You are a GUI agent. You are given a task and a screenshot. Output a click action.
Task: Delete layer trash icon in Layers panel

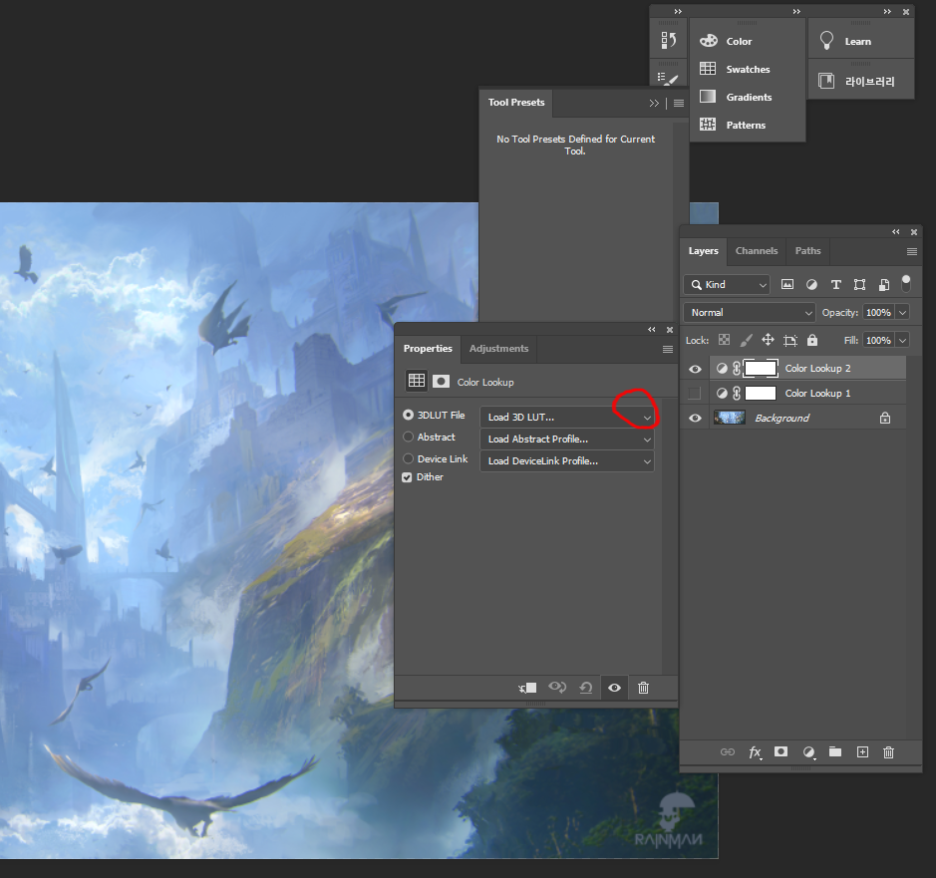click(888, 752)
